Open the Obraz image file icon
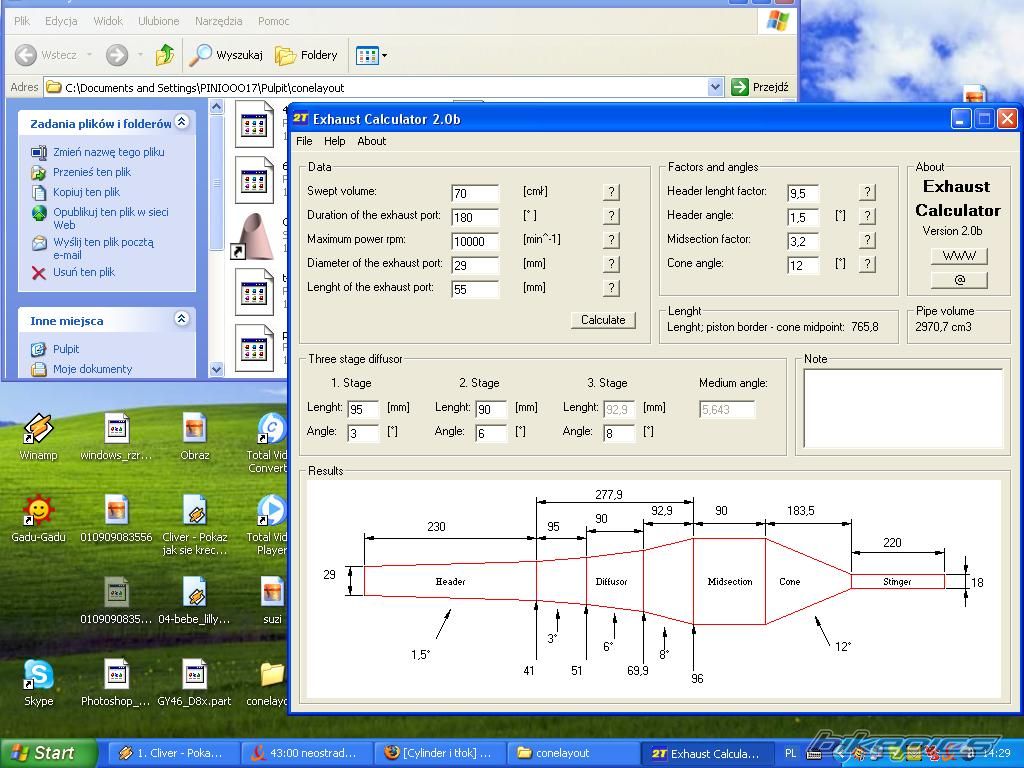 195,436
